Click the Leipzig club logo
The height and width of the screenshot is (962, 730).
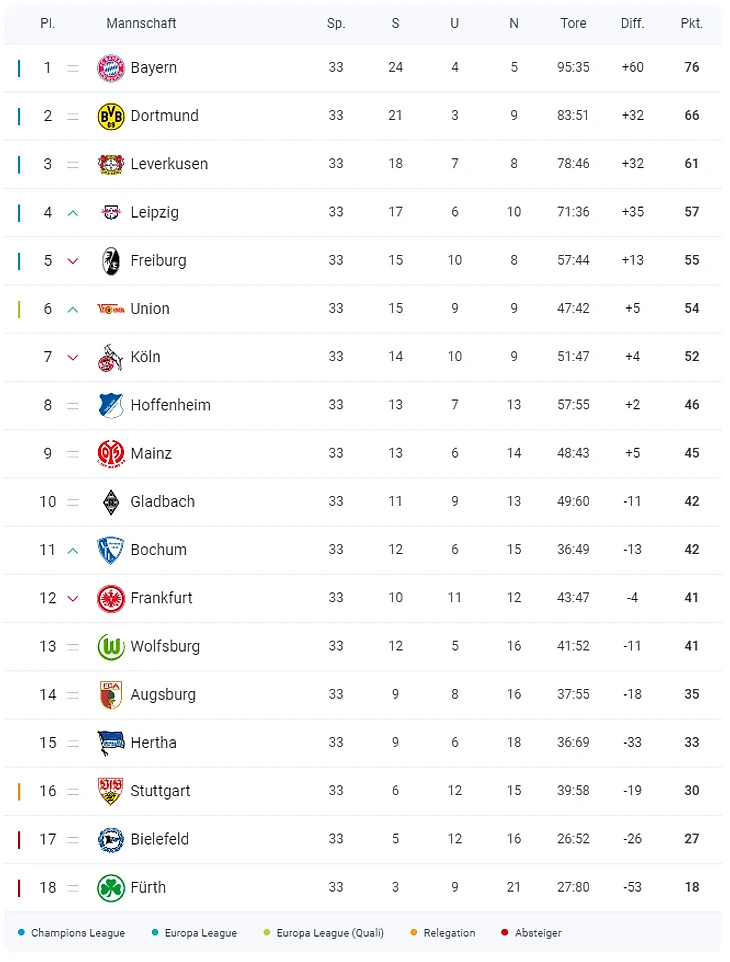click(x=110, y=212)
